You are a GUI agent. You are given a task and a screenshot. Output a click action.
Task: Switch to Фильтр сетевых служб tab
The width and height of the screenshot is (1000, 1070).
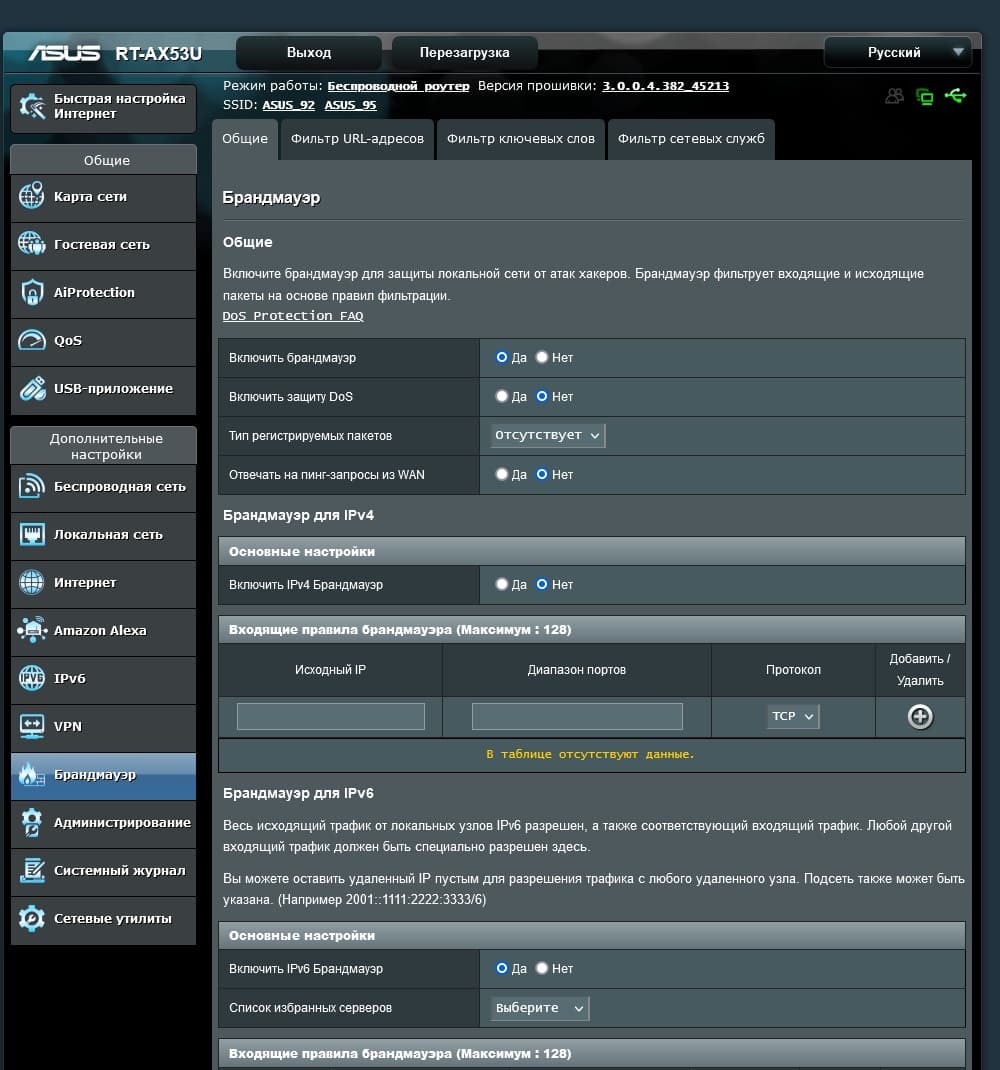point(691,139)
